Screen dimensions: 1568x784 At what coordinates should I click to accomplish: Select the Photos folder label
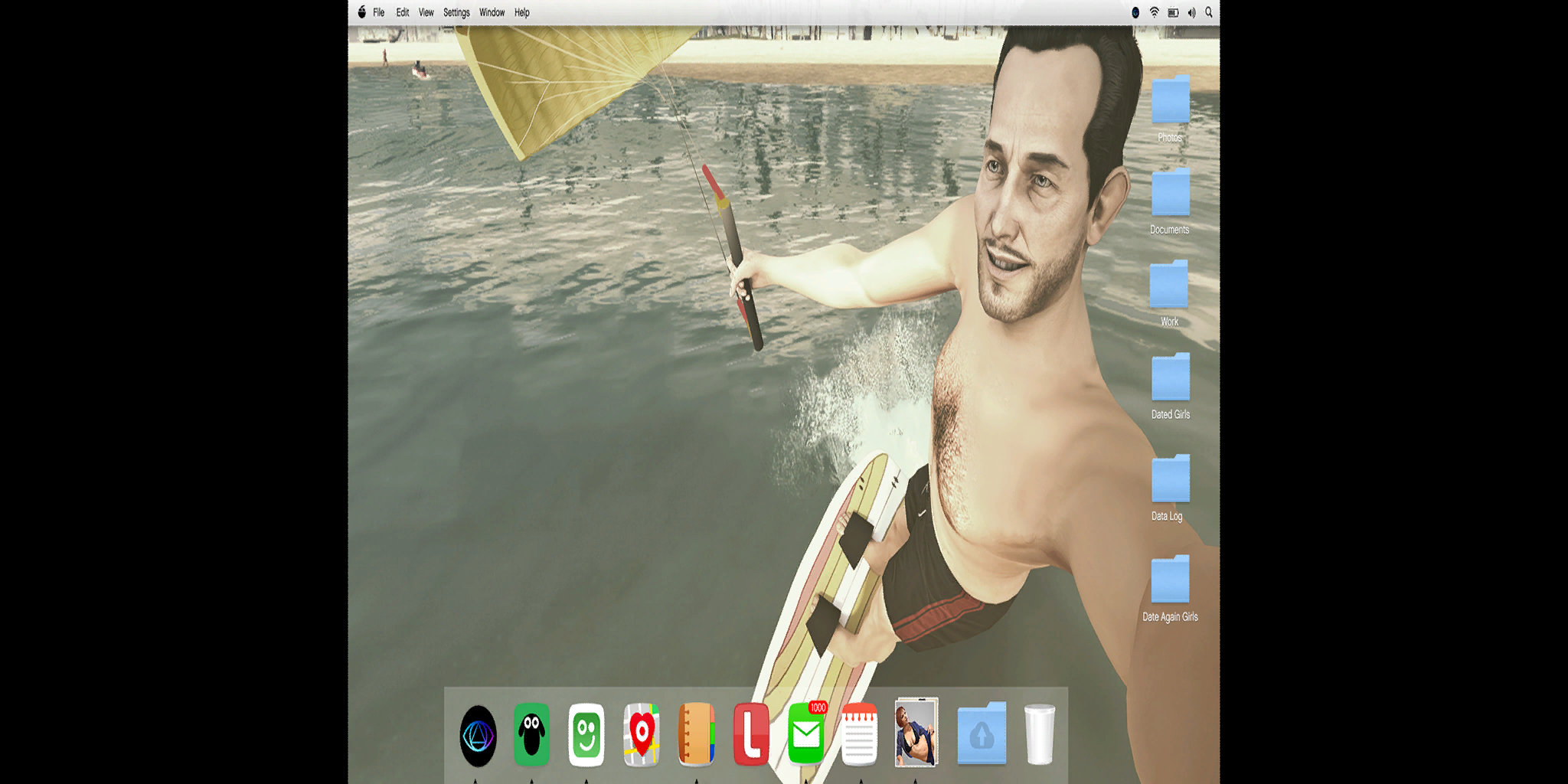1170,138
